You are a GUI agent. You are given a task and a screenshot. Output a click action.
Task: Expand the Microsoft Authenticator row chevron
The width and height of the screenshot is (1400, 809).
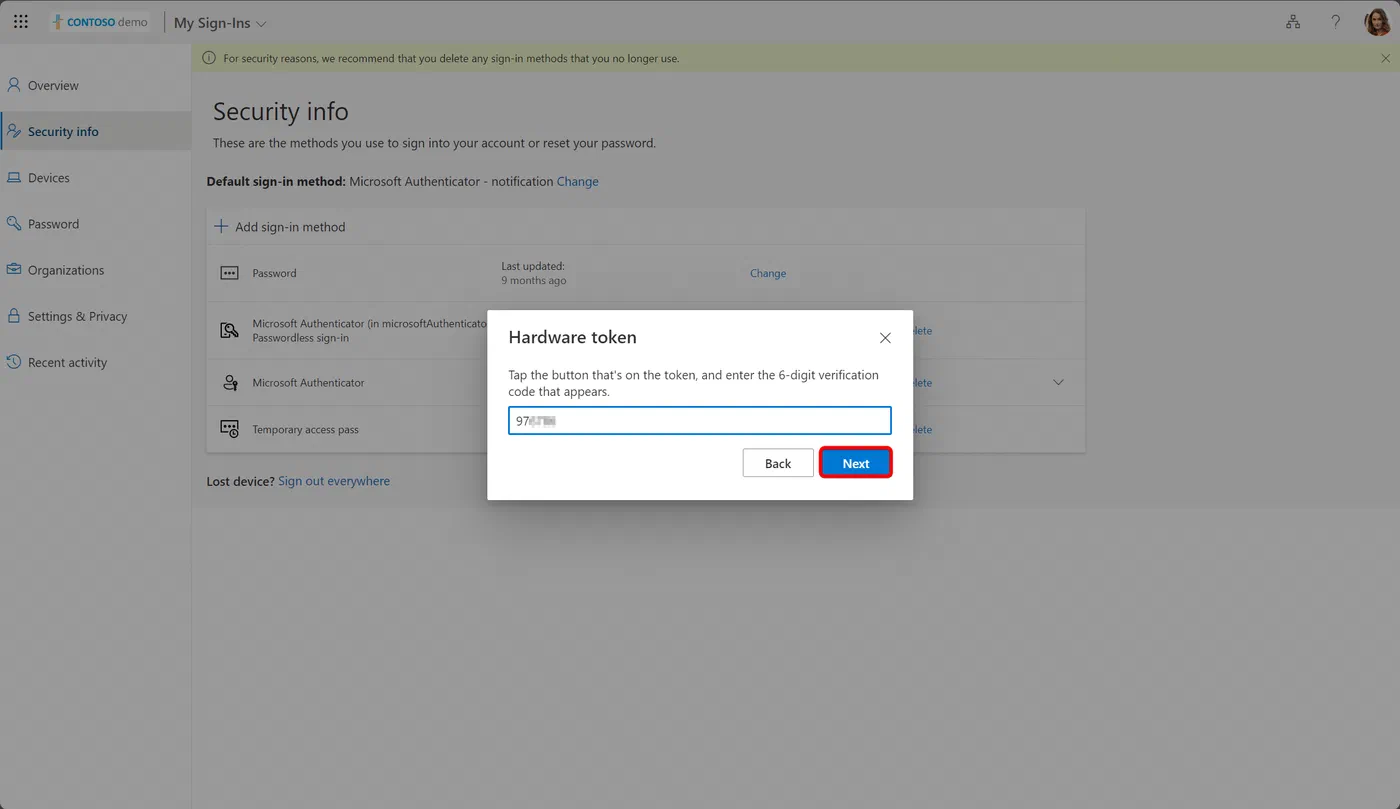1058,382
